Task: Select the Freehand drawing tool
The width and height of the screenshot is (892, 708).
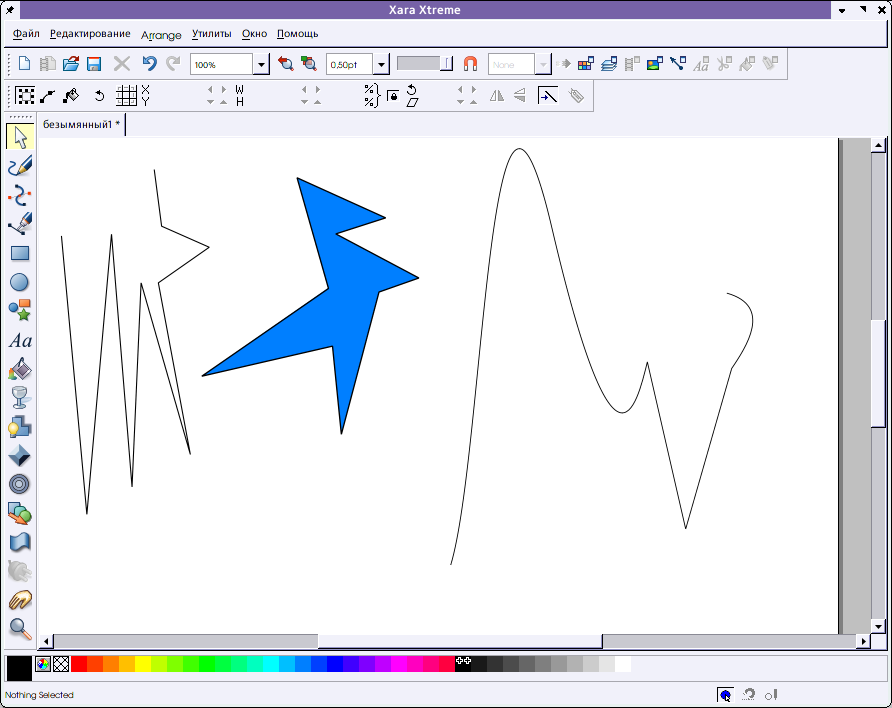Action: pyautogui.click(x=20, y=166)
